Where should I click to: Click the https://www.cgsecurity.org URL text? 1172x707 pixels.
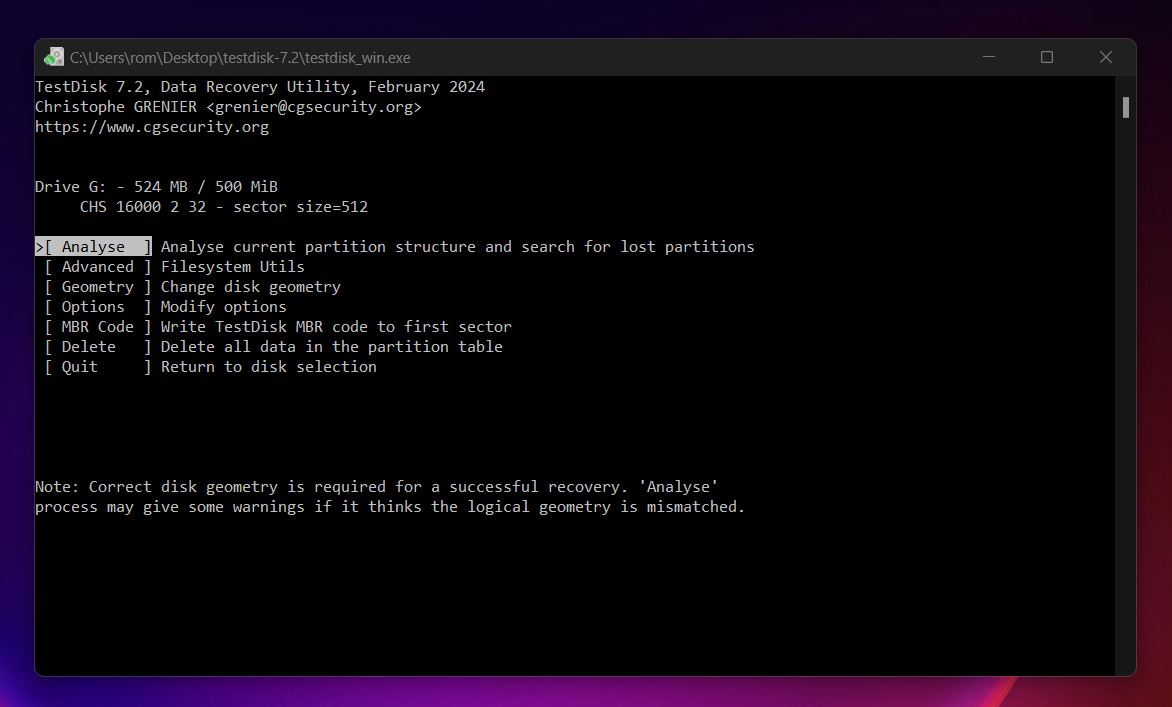click(152, 127)
